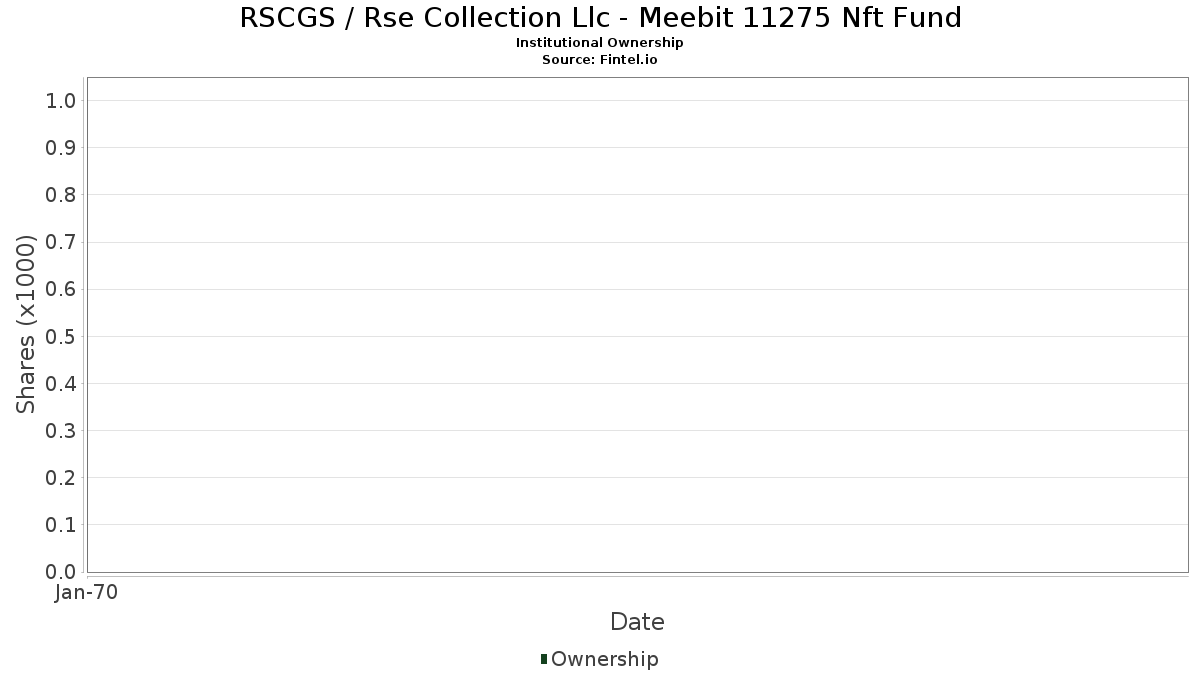
Task: Click the 0.2 y-axis tick label
Action: click(x=61, y=478)
